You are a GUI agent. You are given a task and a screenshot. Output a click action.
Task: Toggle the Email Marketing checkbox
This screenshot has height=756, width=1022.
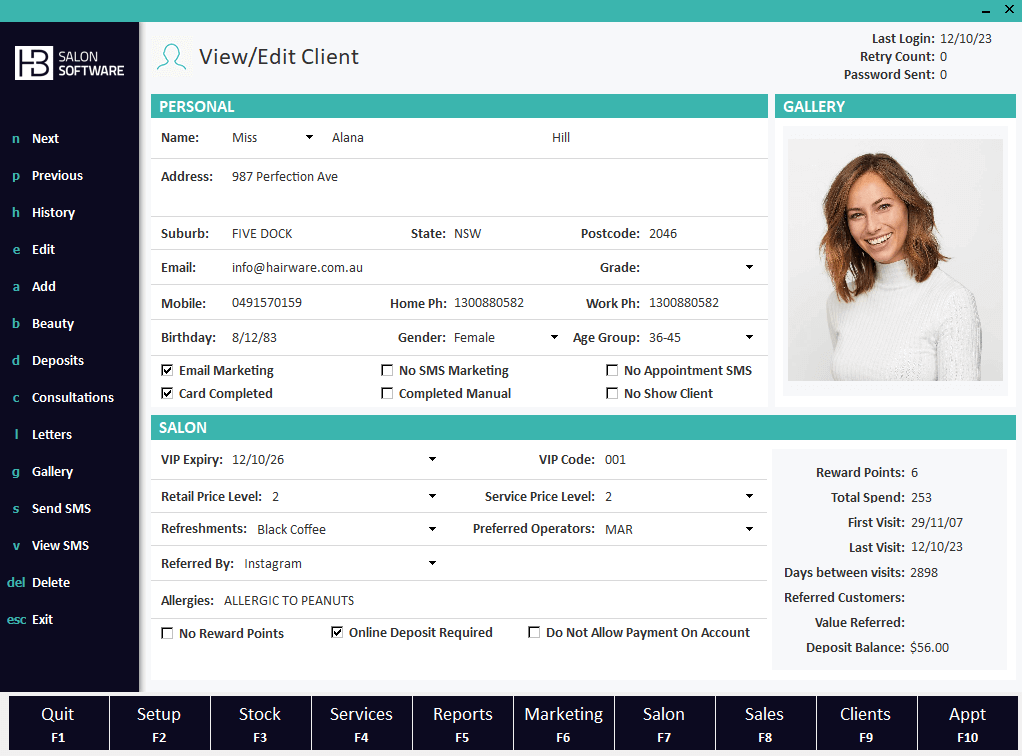167,371
